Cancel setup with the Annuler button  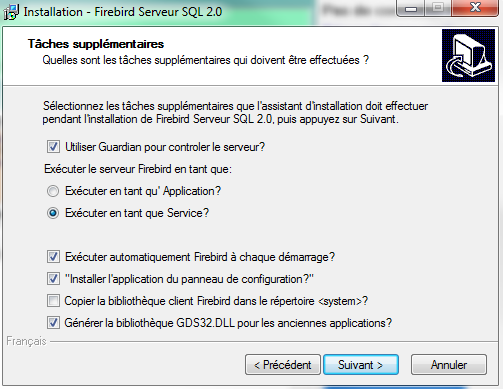[449, 365]
